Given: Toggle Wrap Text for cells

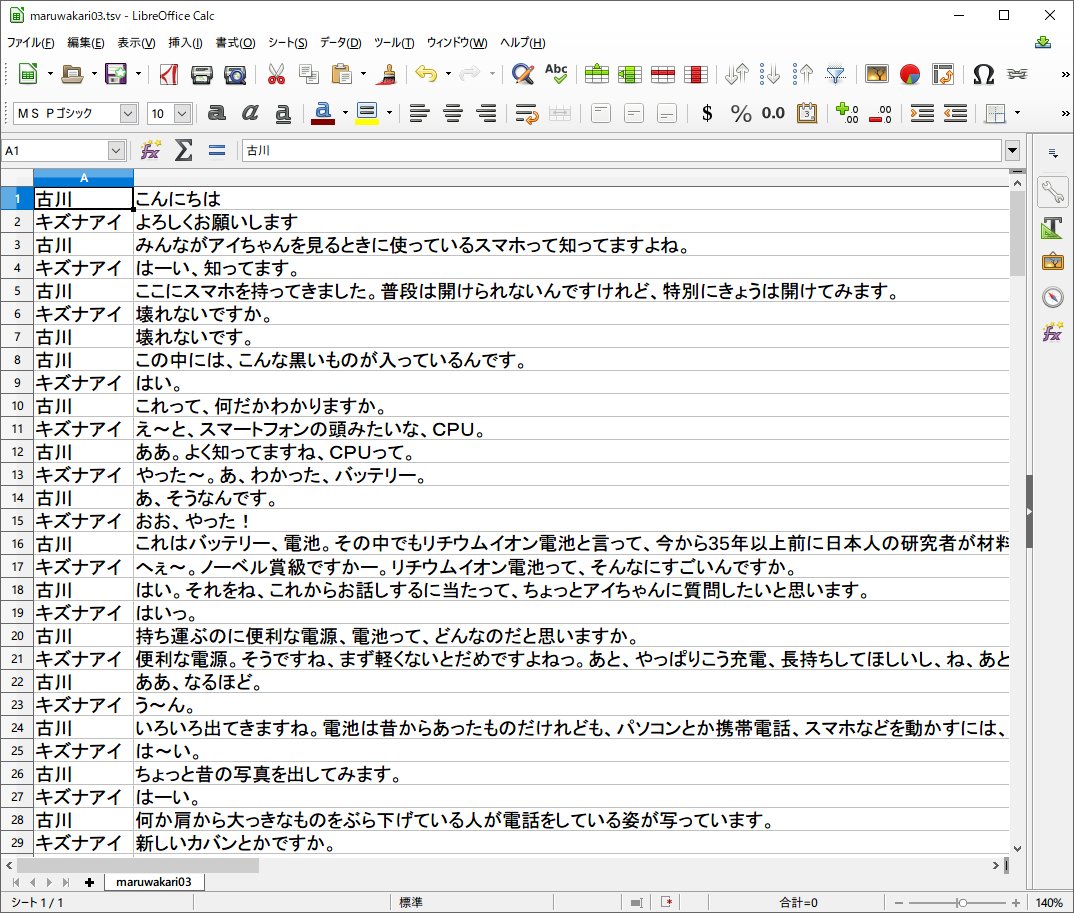Looking at the screenshot, I should click(527, 113).
